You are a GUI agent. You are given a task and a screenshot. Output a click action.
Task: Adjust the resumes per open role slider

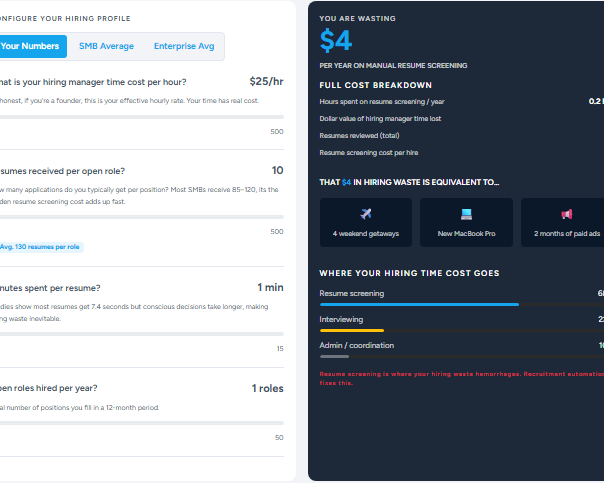click(142, 217)
